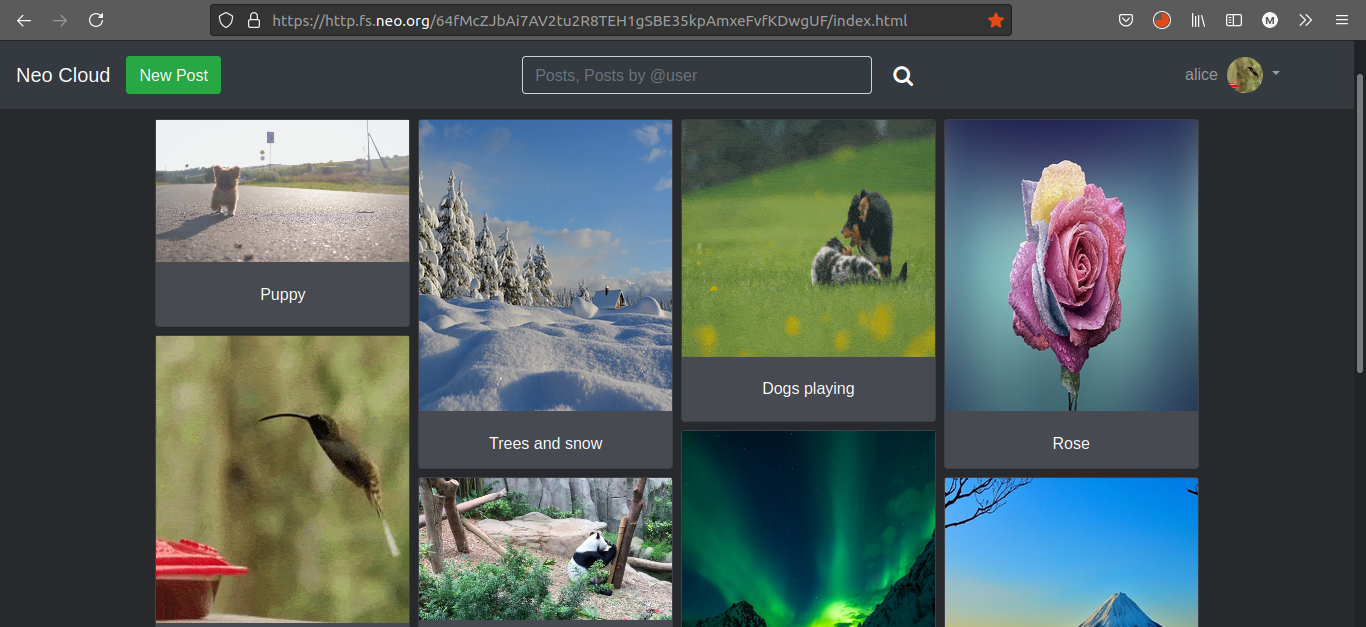Reload the current page
Image resolution: width=1366 pixels, height=627 pixels.
point(96,20)
